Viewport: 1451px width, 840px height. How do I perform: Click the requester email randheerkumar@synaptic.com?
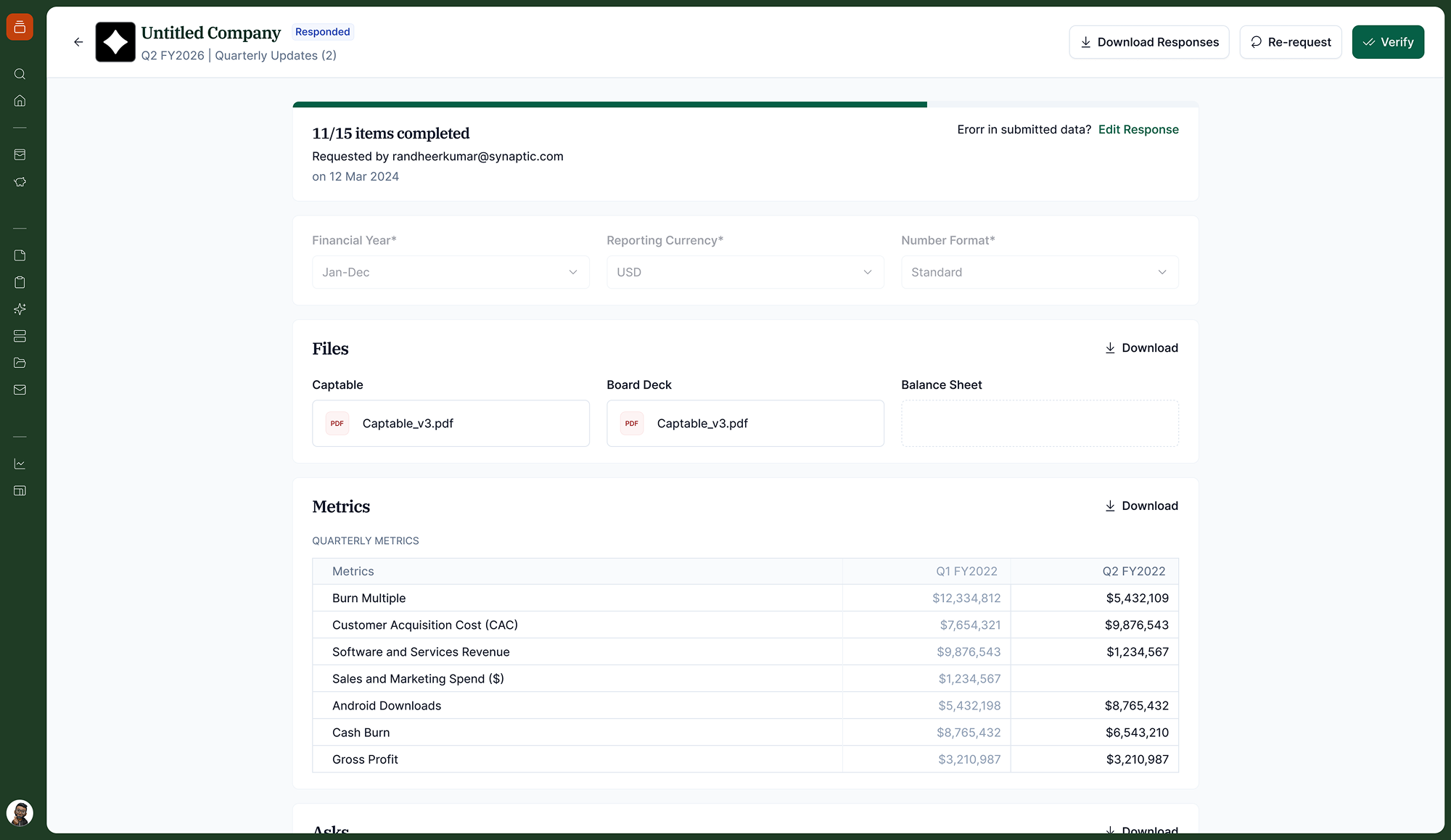coord(477,157)
